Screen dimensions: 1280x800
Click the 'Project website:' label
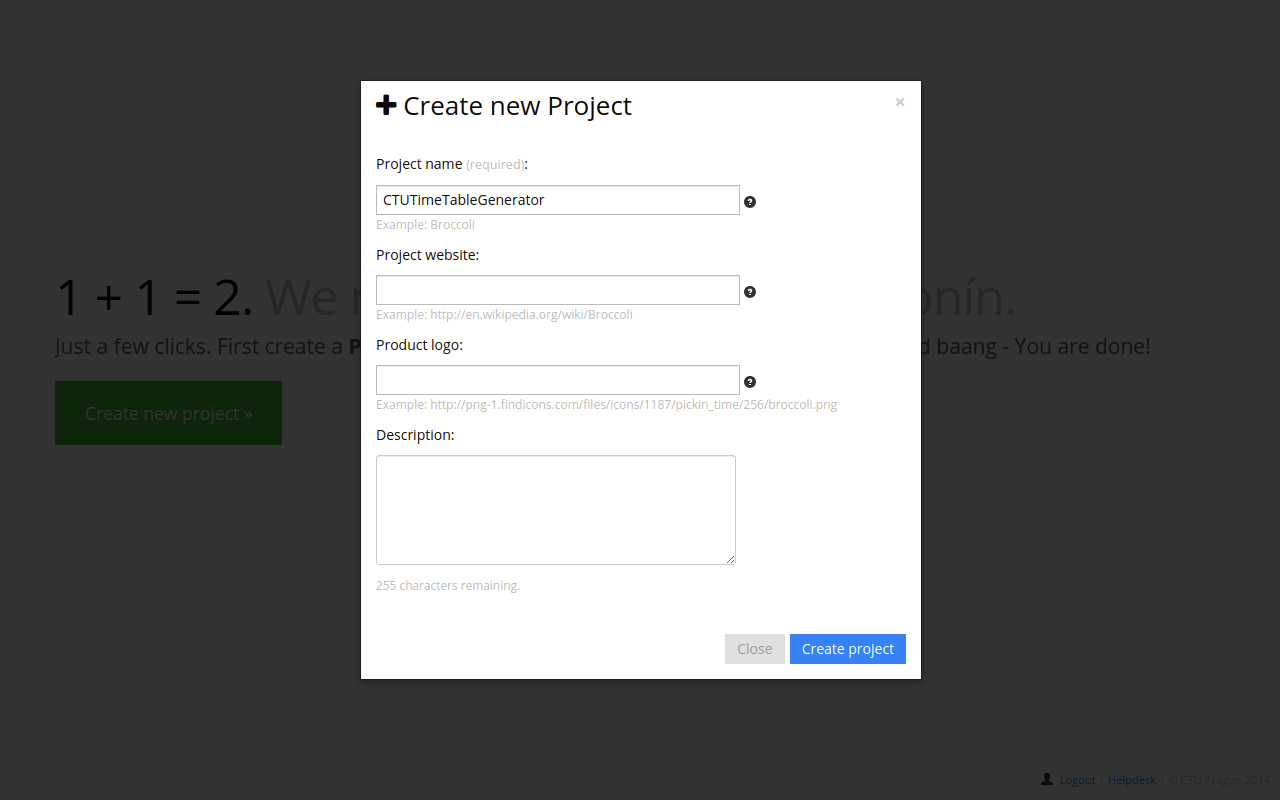pyautogui.click(x=428, y=255)
